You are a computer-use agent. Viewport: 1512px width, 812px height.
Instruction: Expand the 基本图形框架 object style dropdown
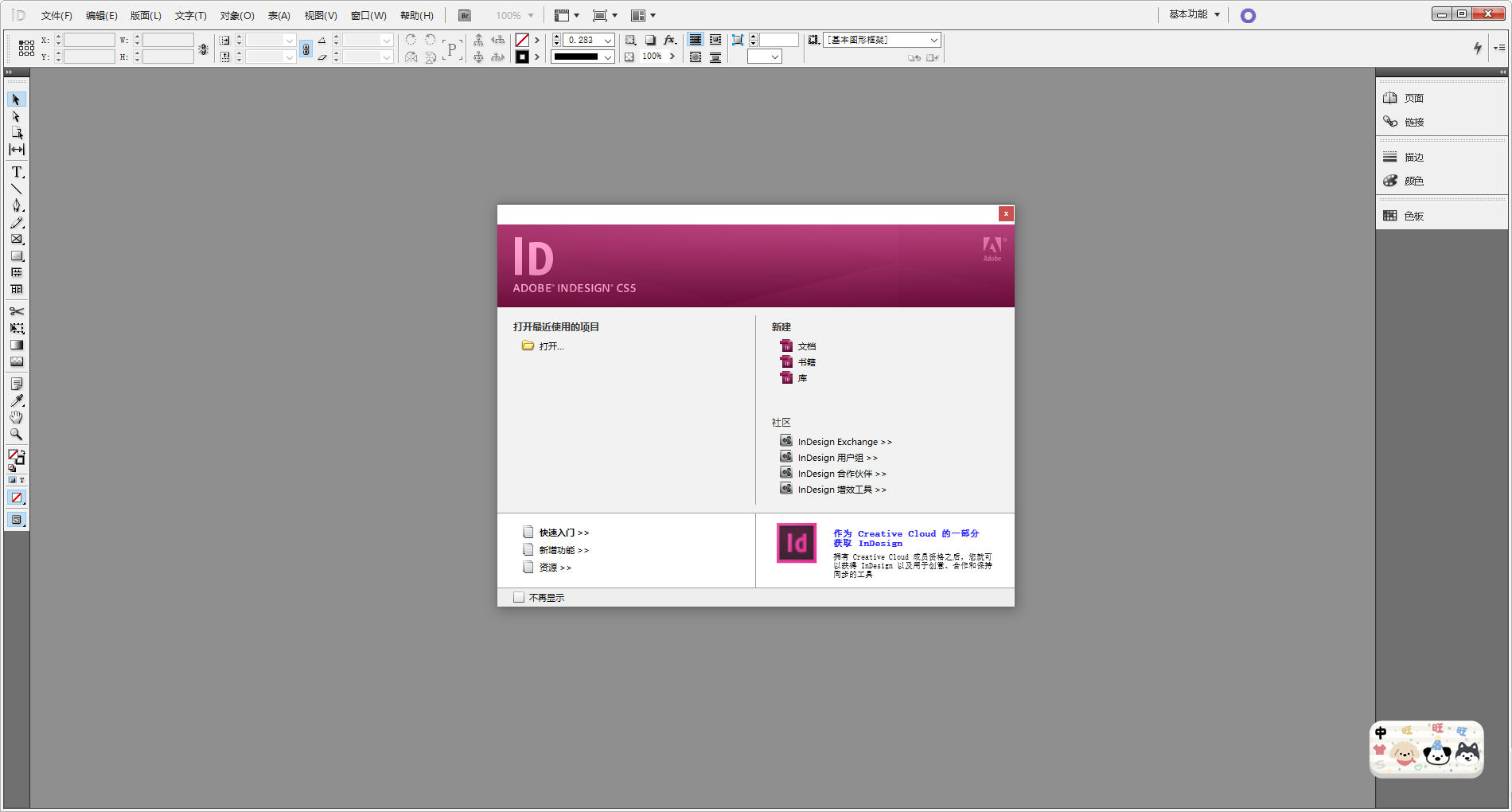(x=933, y=40)
